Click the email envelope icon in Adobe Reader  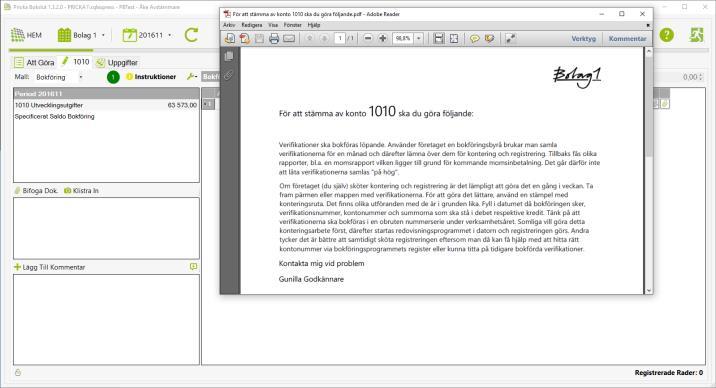click(289, 39)
